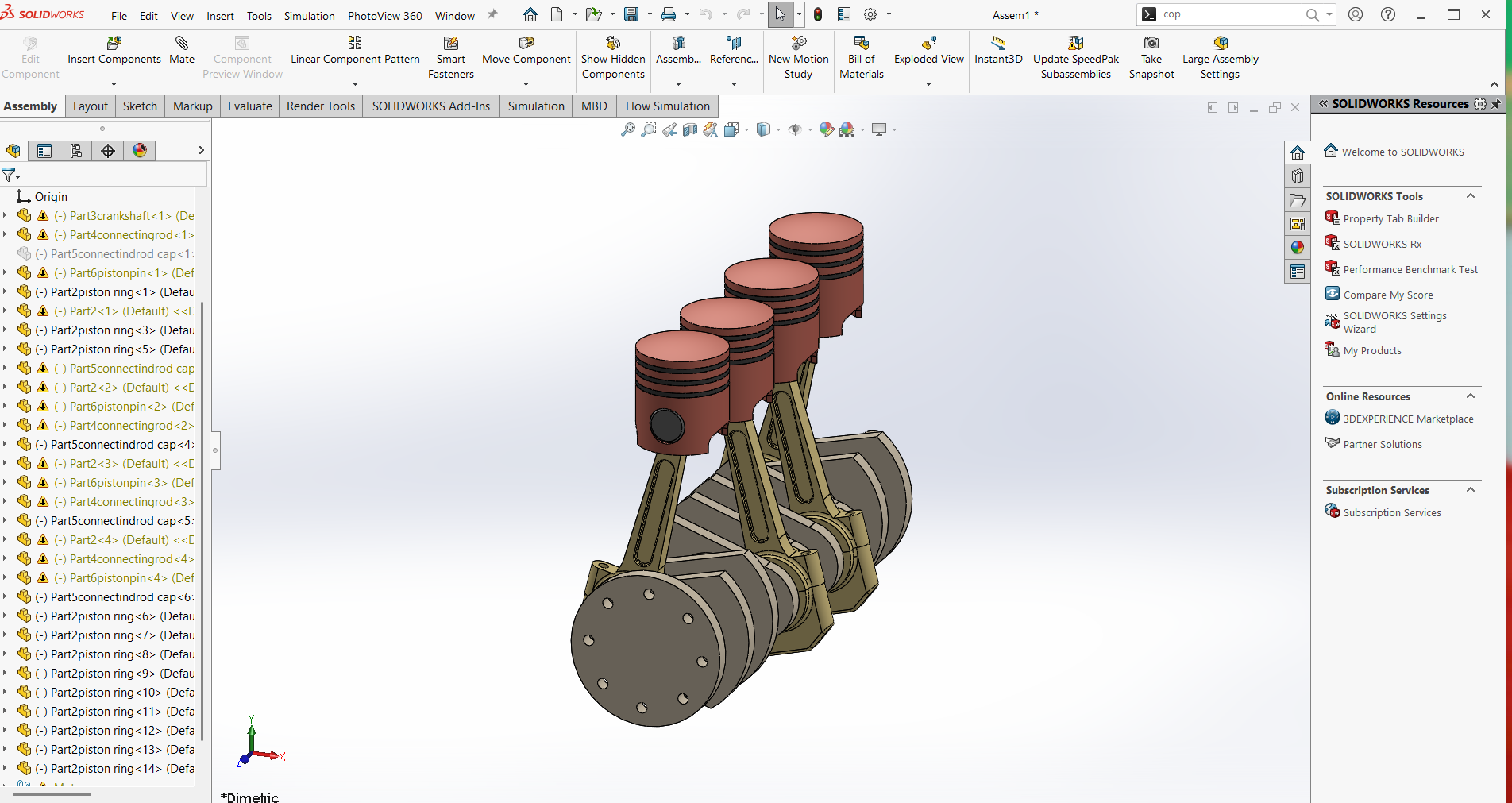The width and height of the screenshot is (1512, 803).
Task: Select Bill of Materials icon
Action: pyautogui.click(x=862, y=43)
